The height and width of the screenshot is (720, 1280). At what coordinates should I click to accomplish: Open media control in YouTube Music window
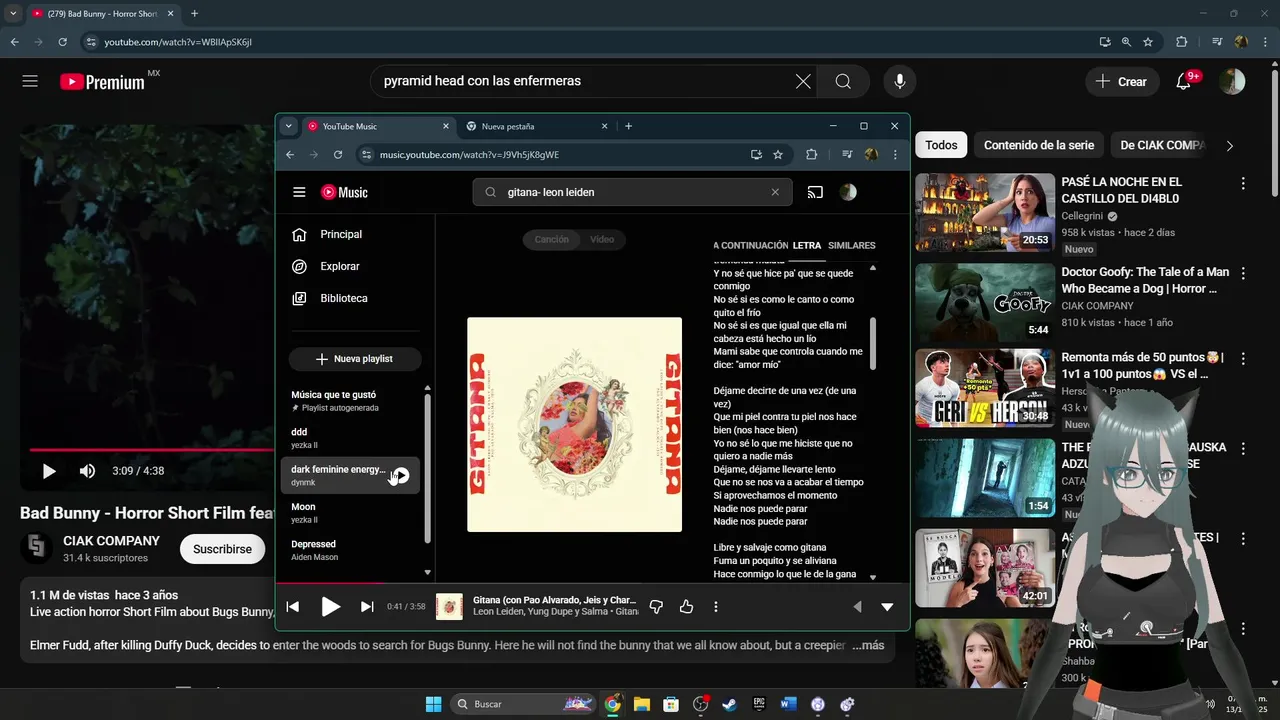click(847, 155)
